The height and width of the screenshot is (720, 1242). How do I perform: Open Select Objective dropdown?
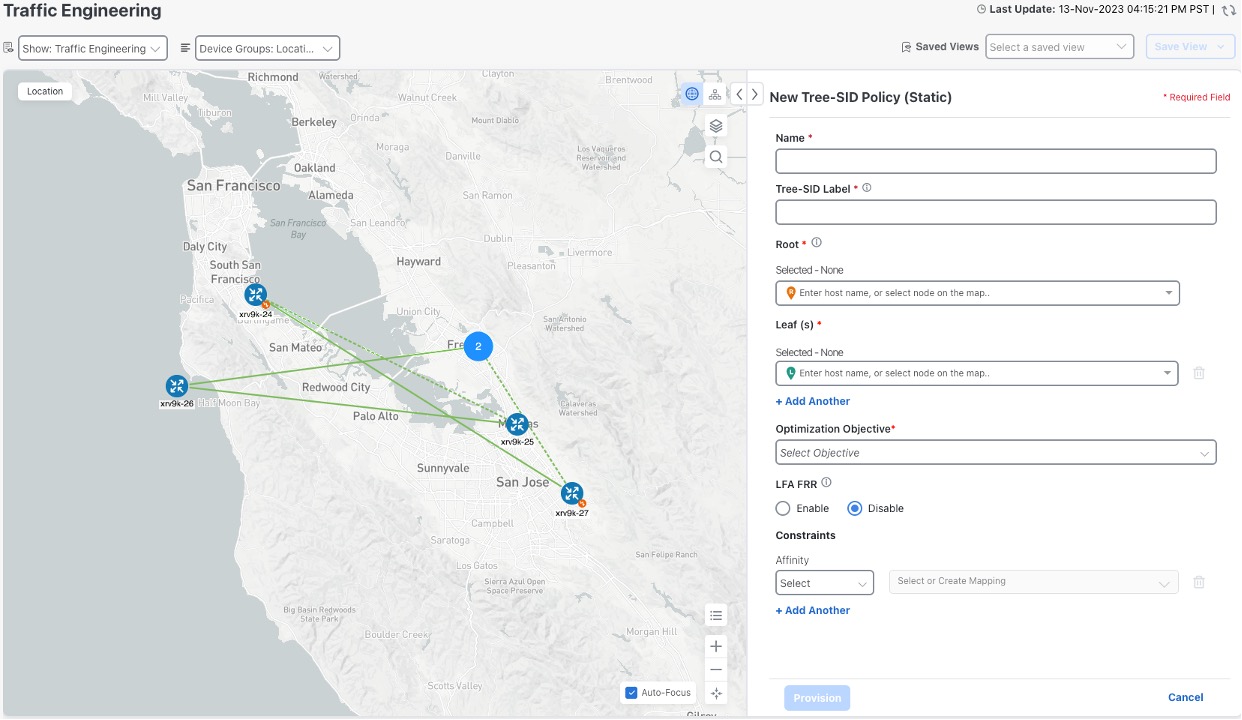coord(996,452)
